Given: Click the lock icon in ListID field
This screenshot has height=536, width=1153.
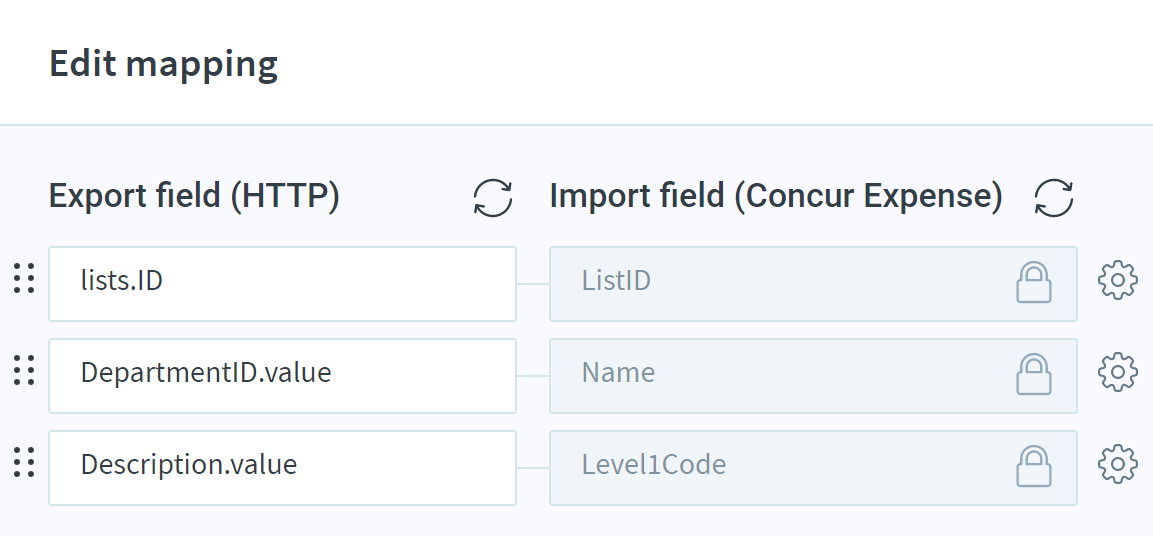Looking at the screenshot, I should coord(1034,282).
